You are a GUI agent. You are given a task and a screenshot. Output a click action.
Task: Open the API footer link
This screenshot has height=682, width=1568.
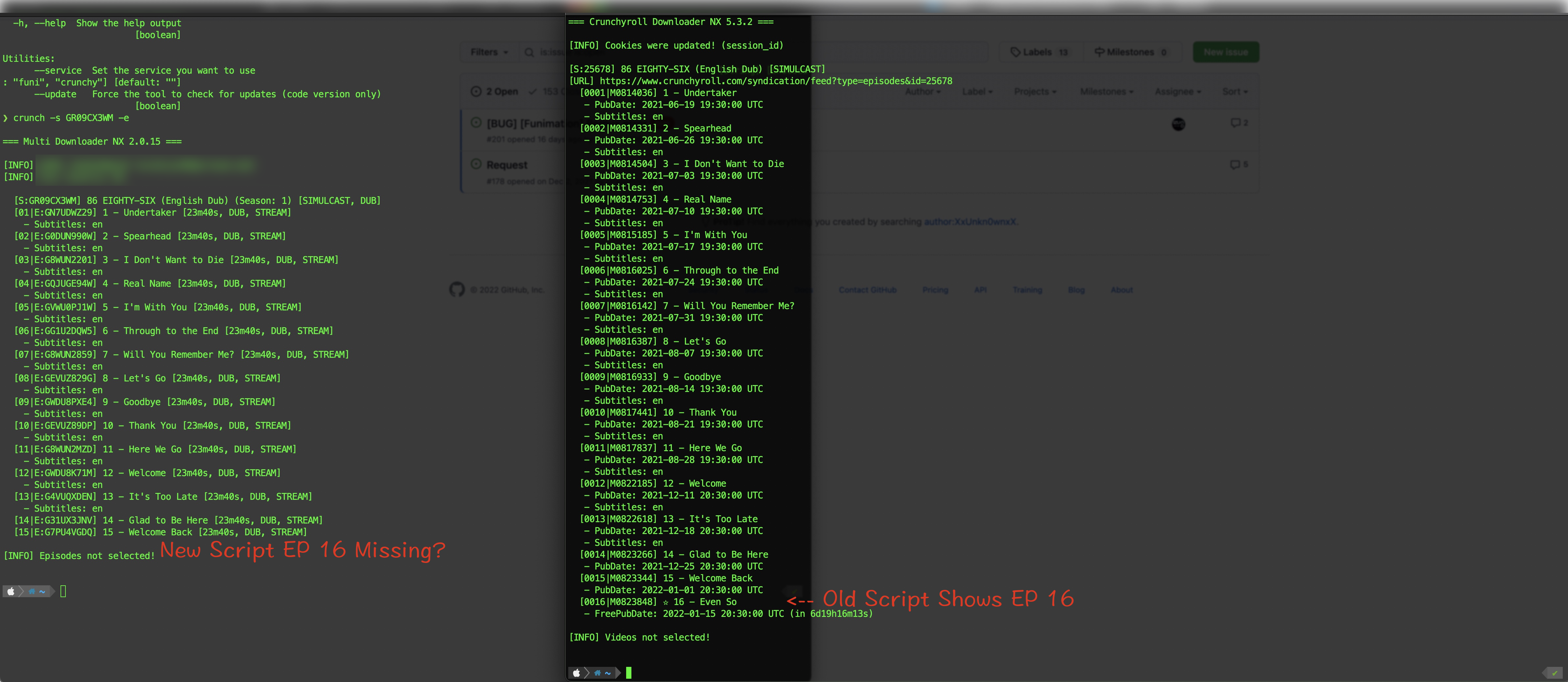(980, 290)
